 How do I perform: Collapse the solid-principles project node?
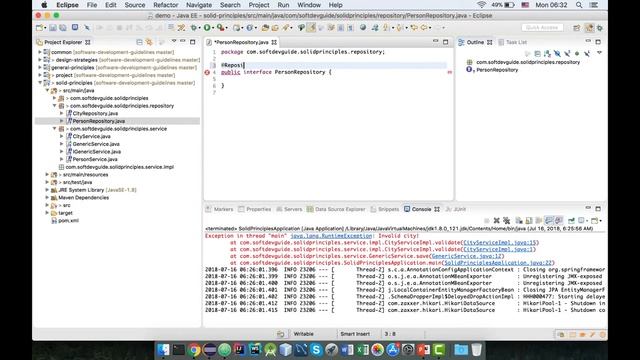(x=40, y=83)
